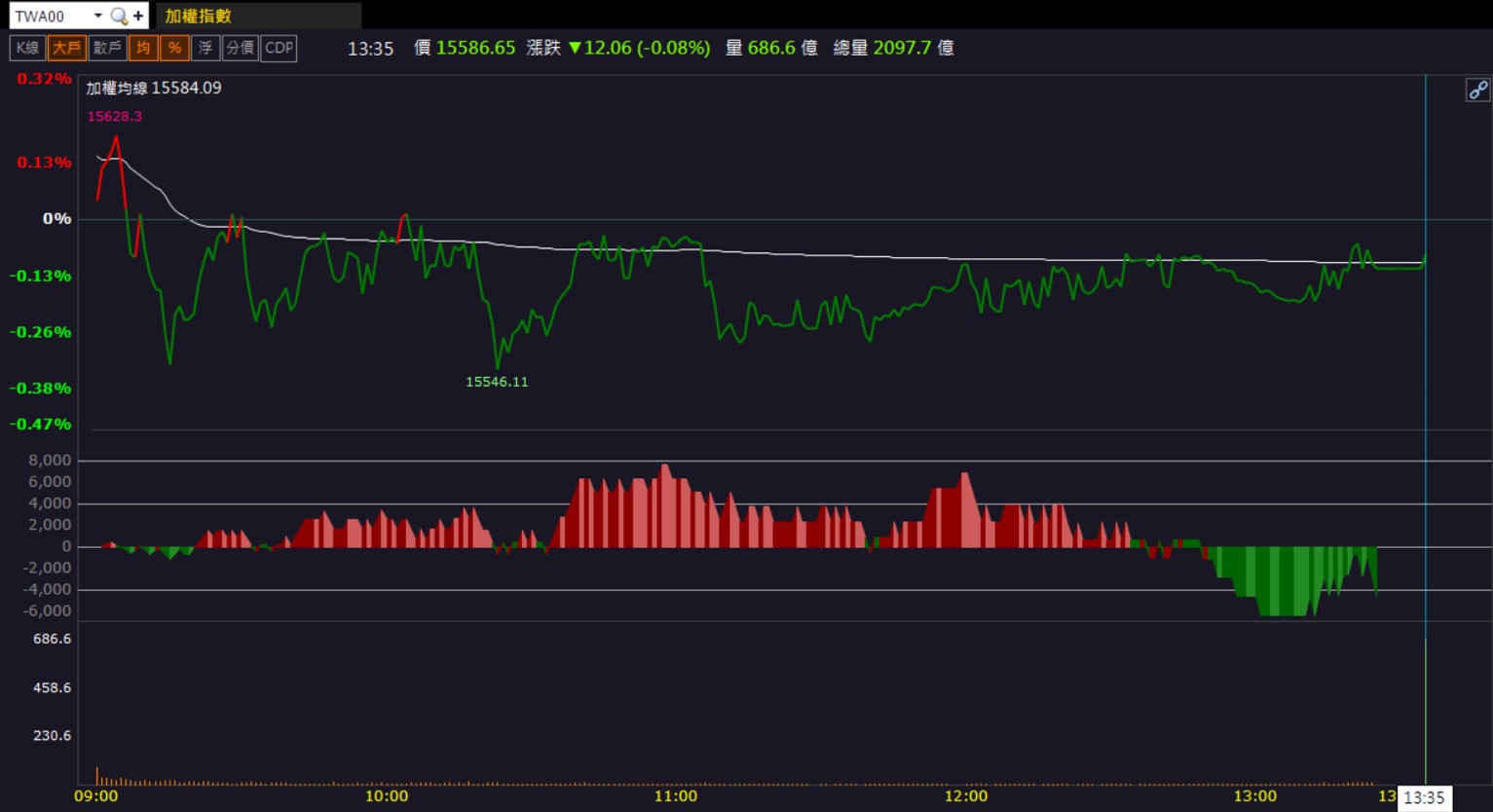Image resolution: width=1493 pixels, height=812 pixels.
Task: Click the chain link icon on the chart
Action: pos(1477,91)
